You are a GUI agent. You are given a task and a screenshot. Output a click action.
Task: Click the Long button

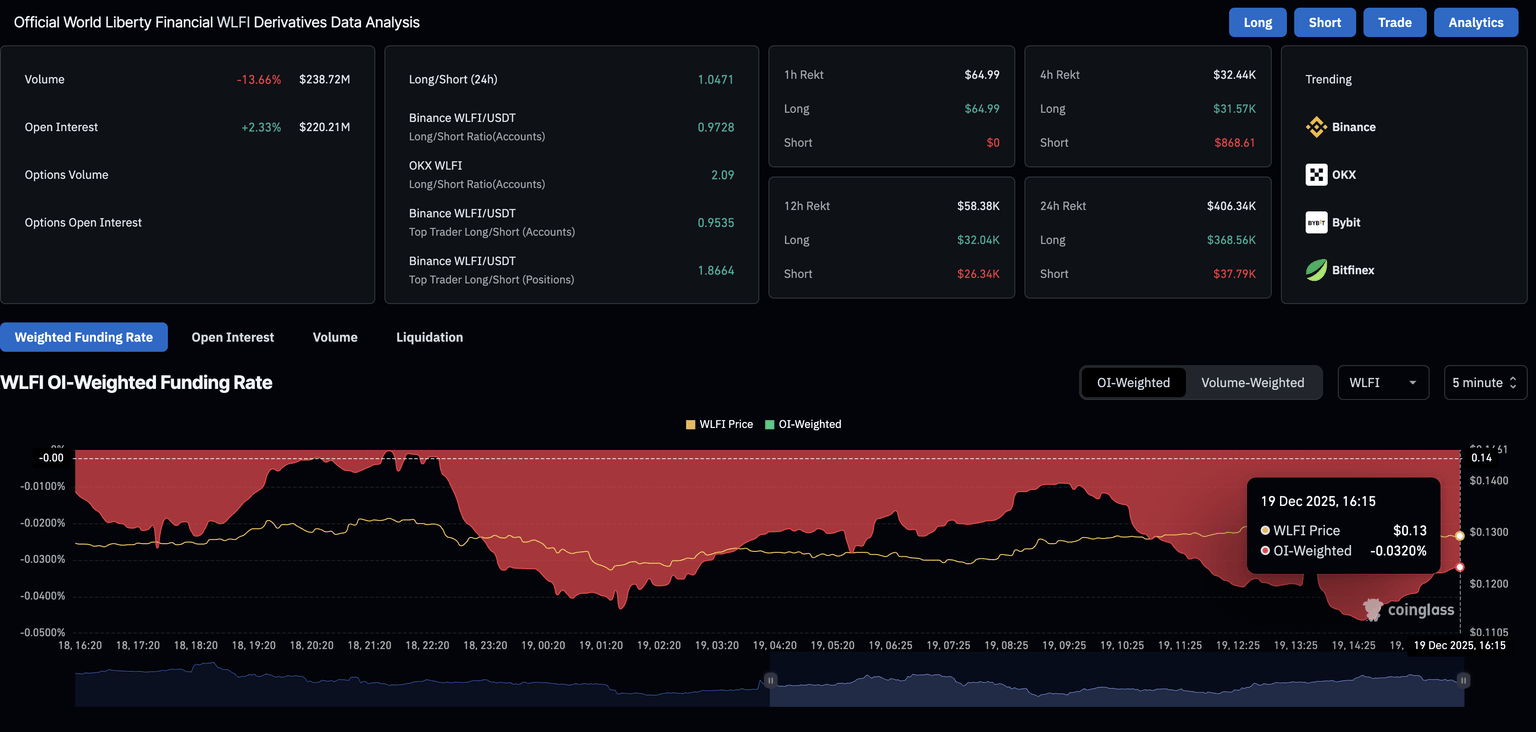(1257, 22)
